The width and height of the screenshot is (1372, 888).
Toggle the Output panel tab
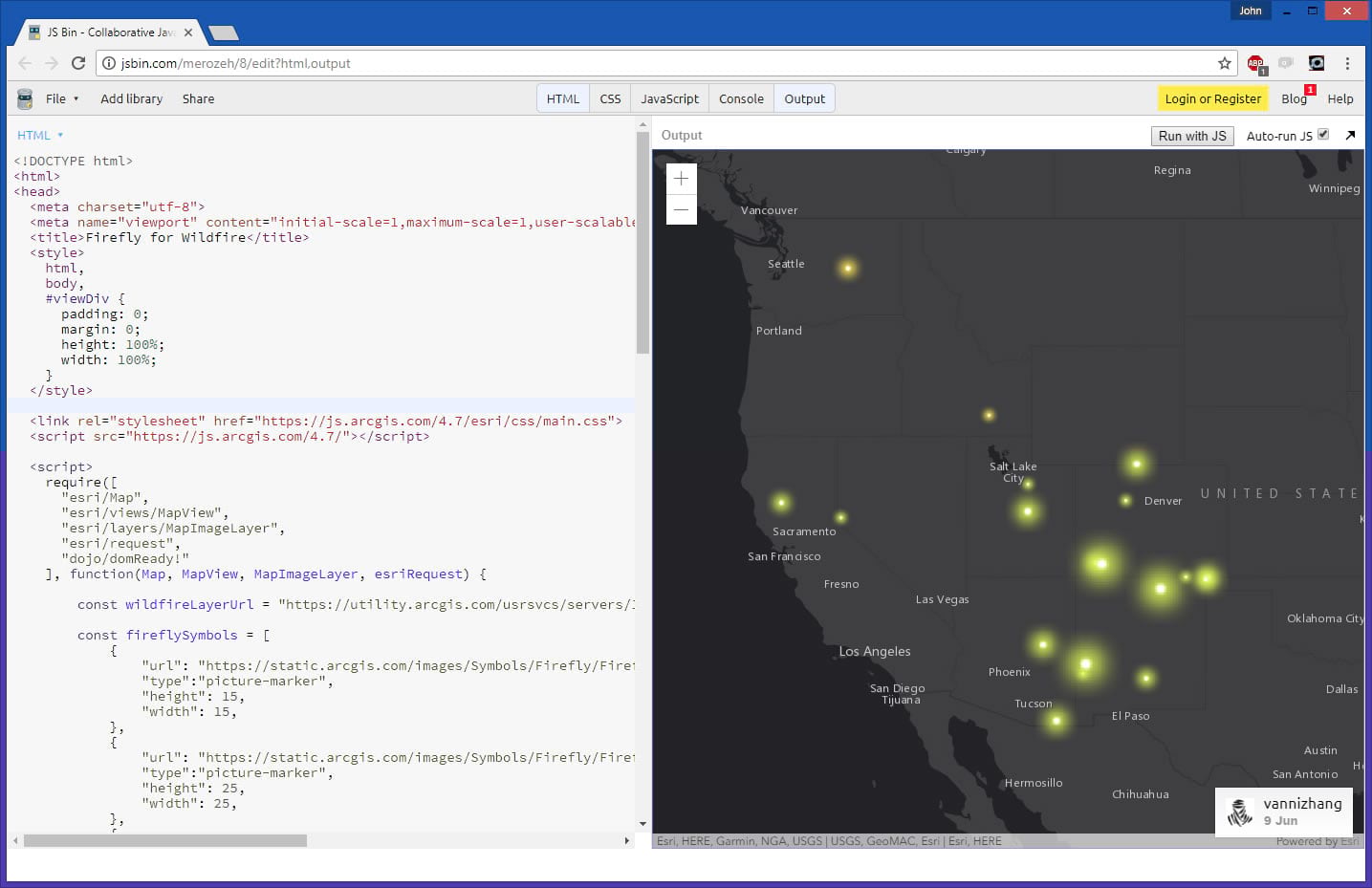804,98
